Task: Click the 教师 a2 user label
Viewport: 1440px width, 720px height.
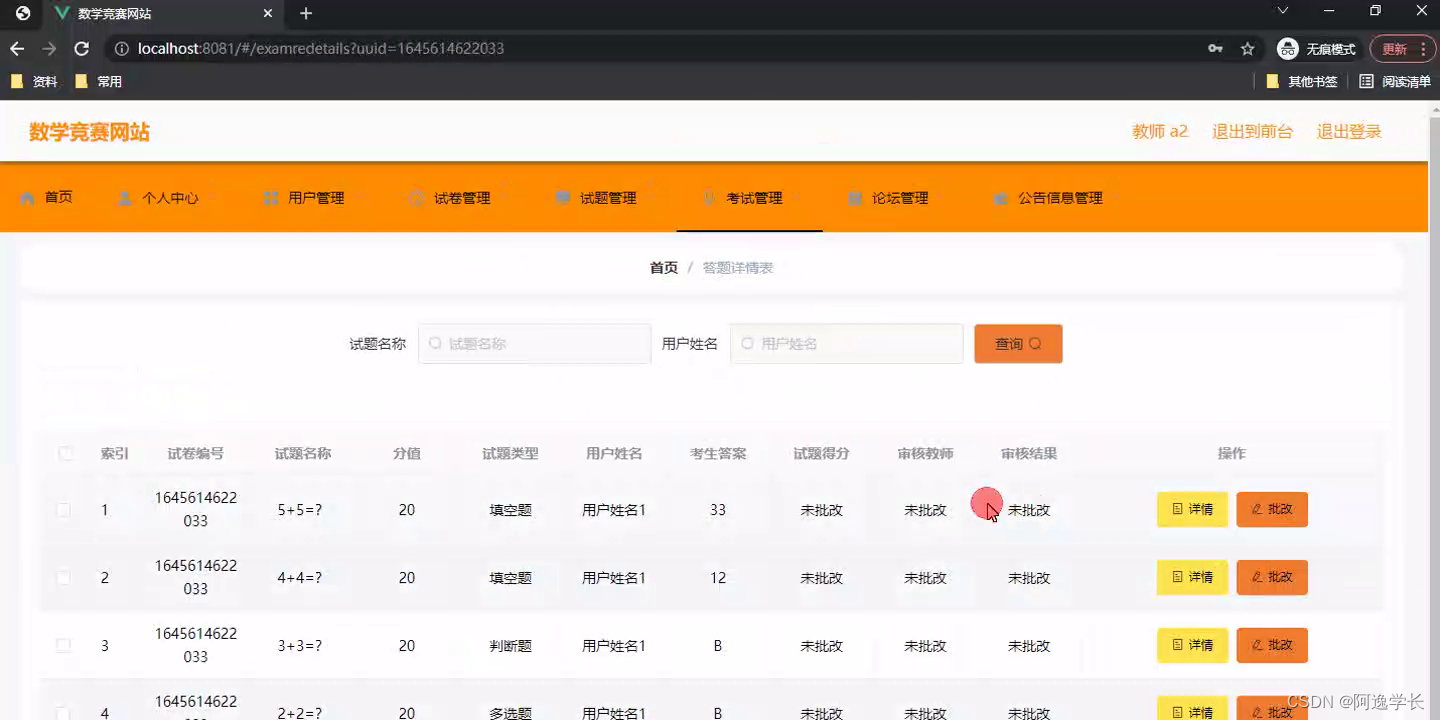Action: tap(1160, 132)
